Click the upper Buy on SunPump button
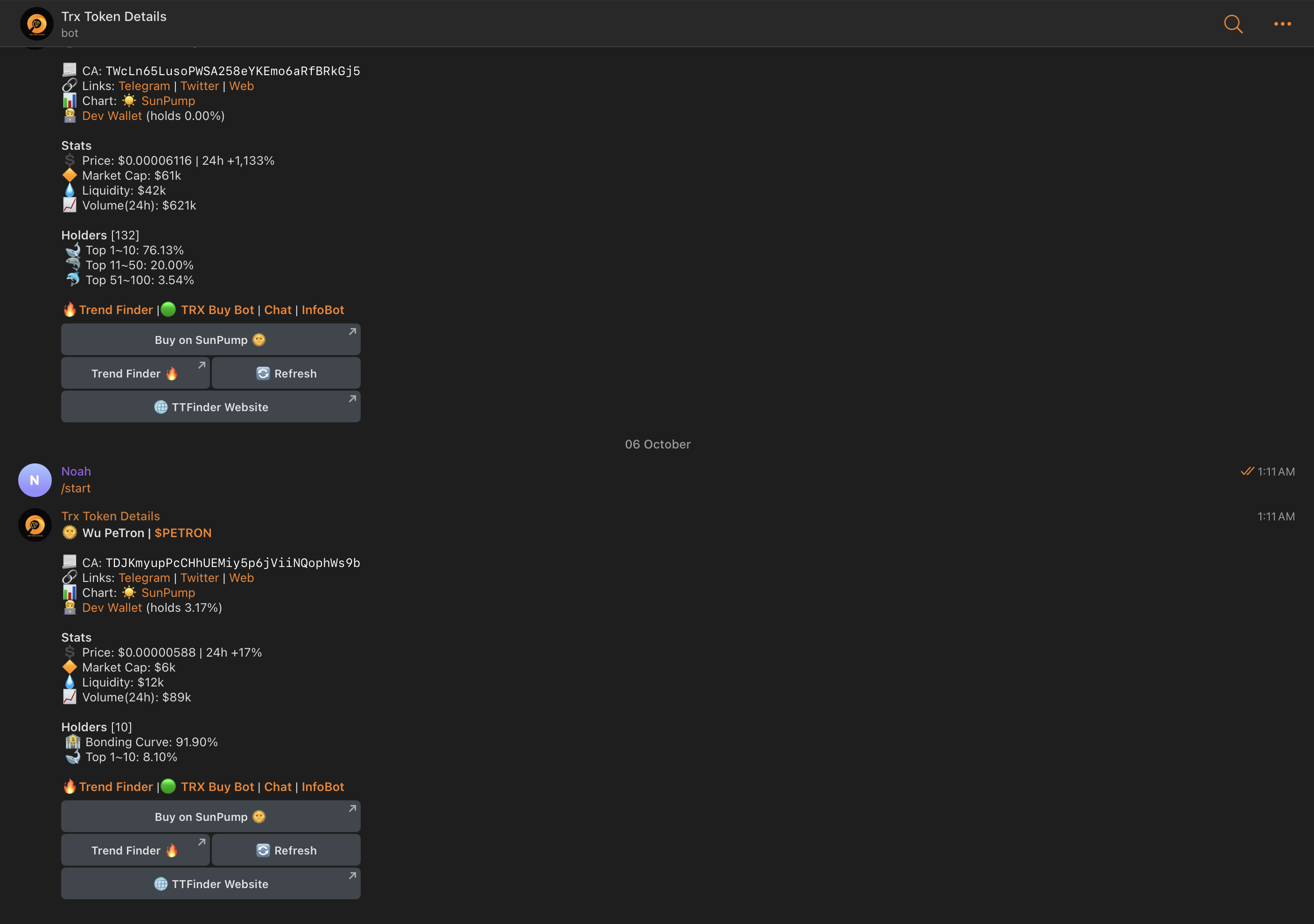 tap(210, 340)
